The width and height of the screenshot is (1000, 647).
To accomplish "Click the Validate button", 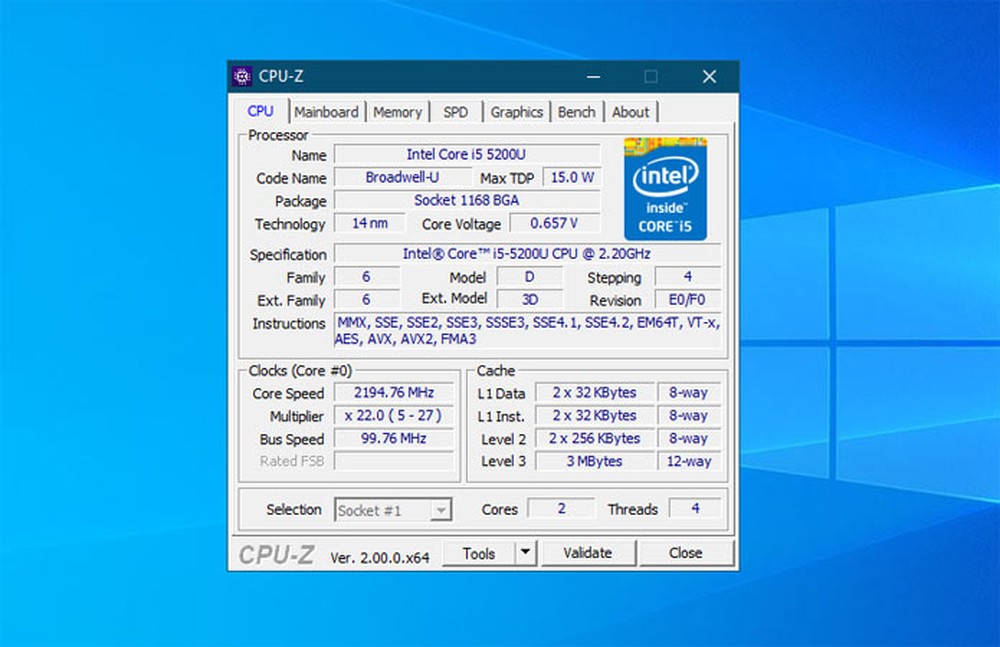I will [587, 553].
